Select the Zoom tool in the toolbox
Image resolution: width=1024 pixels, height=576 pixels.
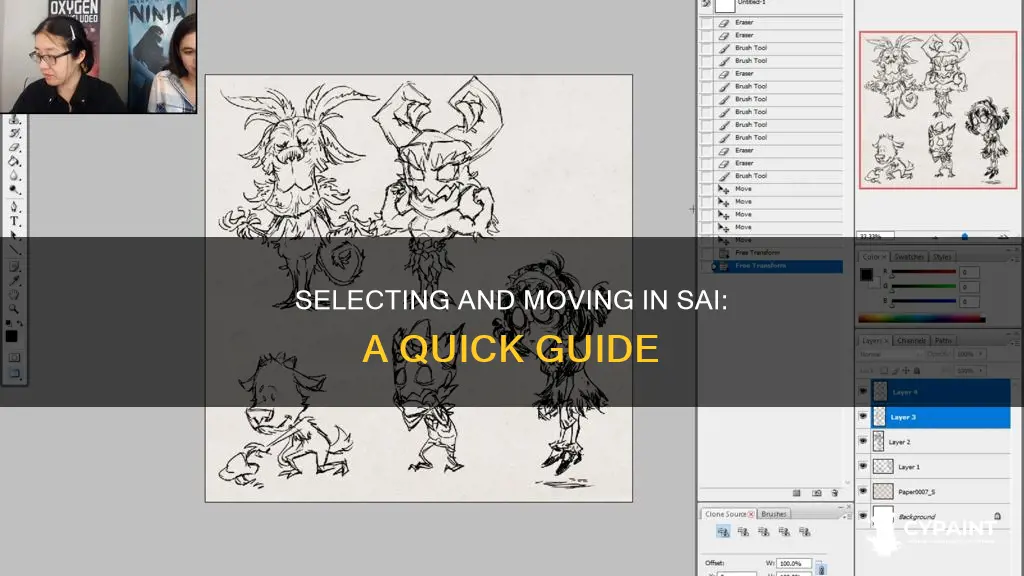pos(15,309)
